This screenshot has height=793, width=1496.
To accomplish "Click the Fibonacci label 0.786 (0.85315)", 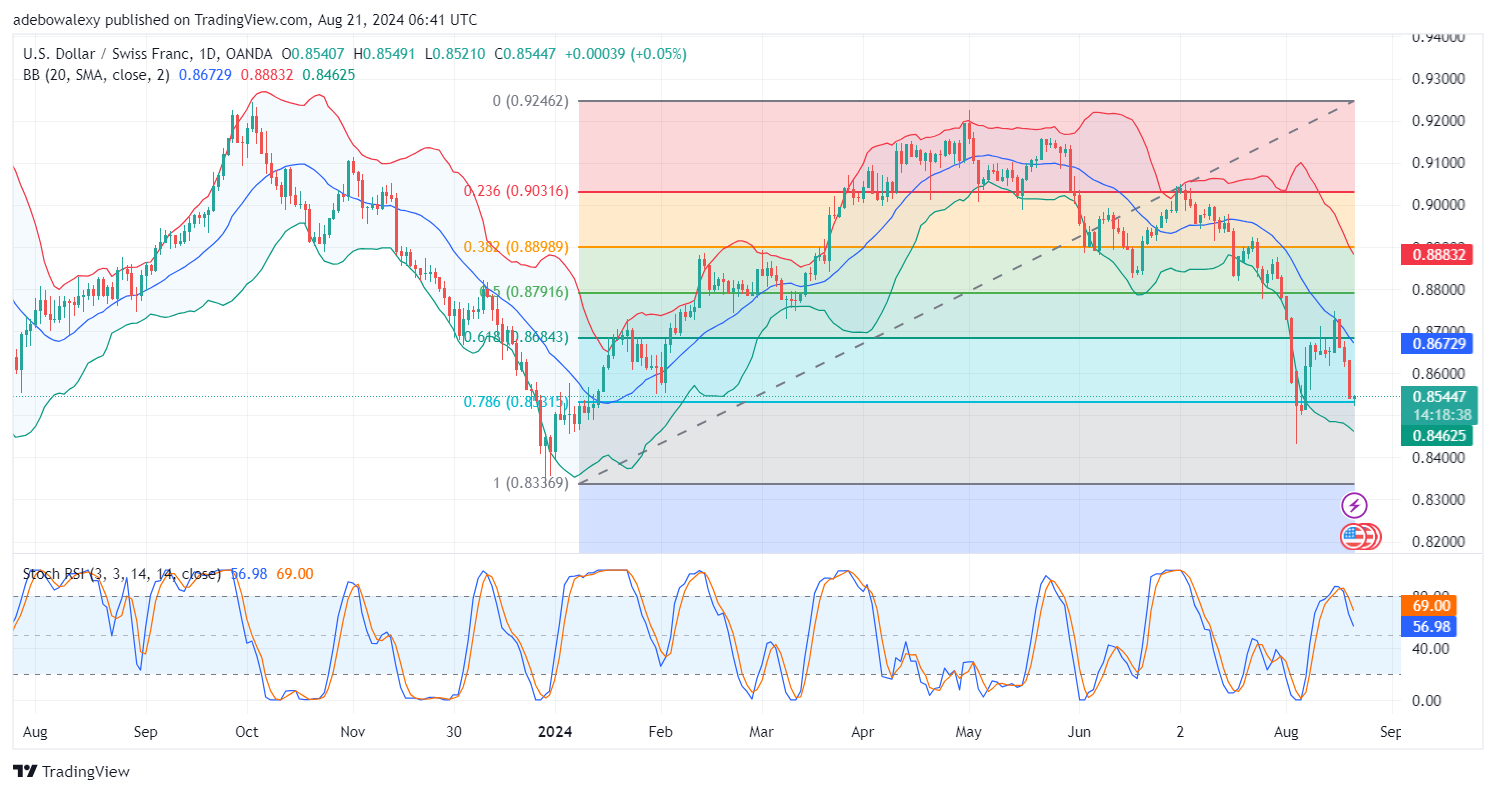I will click(516, 401).
